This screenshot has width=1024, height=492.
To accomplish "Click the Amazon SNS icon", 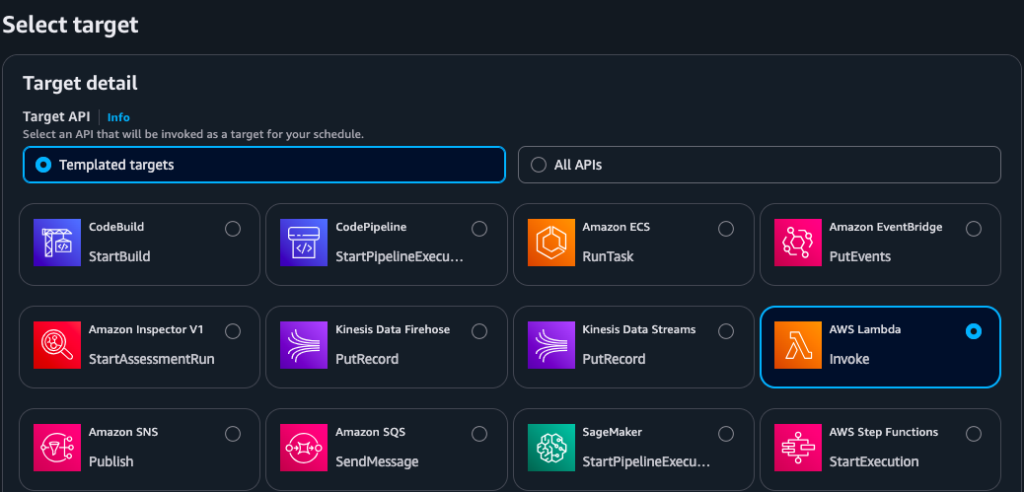I will (x=58, y=448).
